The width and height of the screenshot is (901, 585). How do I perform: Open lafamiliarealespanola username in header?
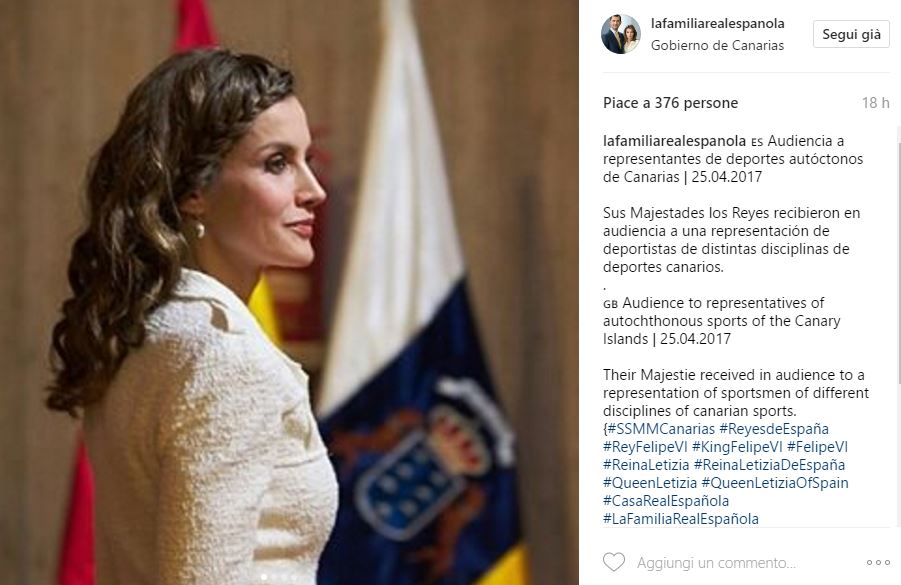[x=718, y=24]
